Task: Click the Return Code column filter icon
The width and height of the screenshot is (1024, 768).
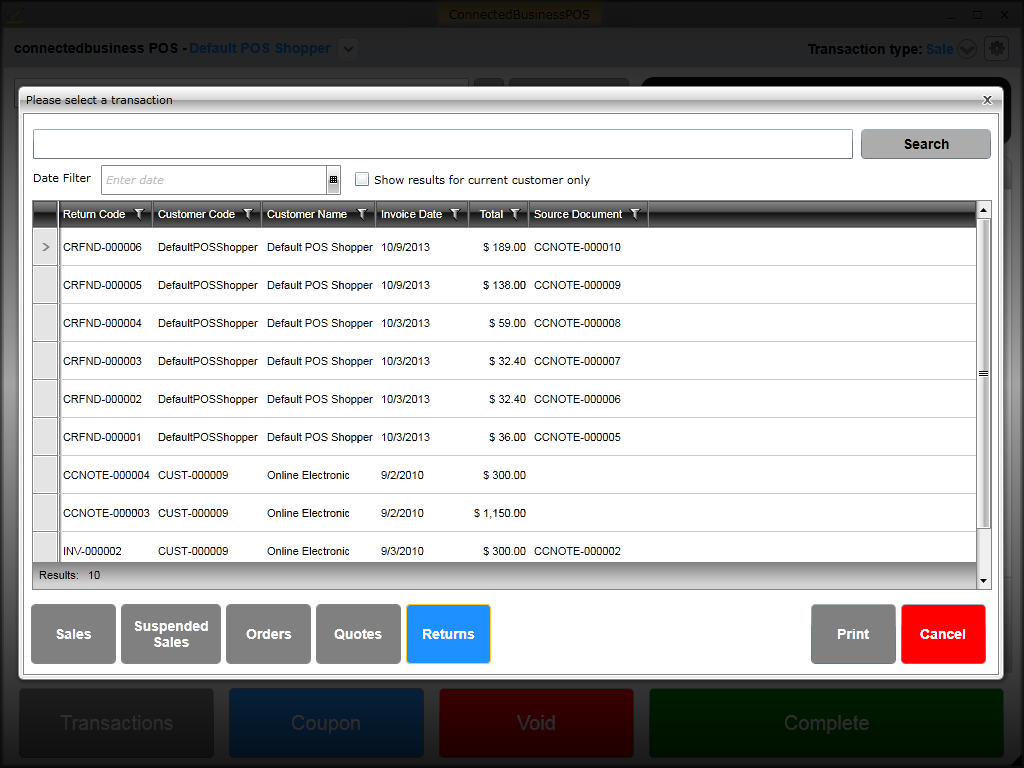Action: pos(139,214)
